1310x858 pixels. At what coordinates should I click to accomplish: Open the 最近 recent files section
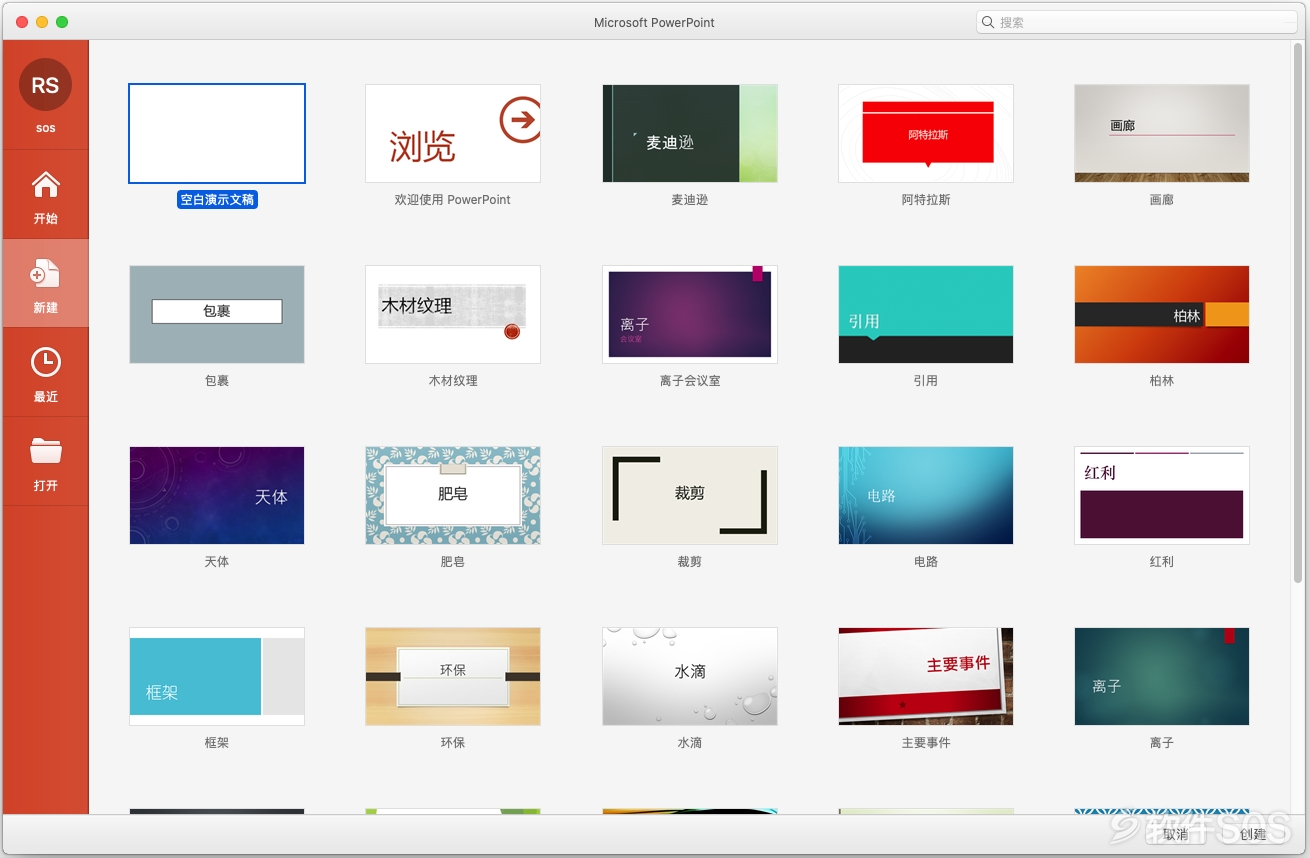[45, 372]
